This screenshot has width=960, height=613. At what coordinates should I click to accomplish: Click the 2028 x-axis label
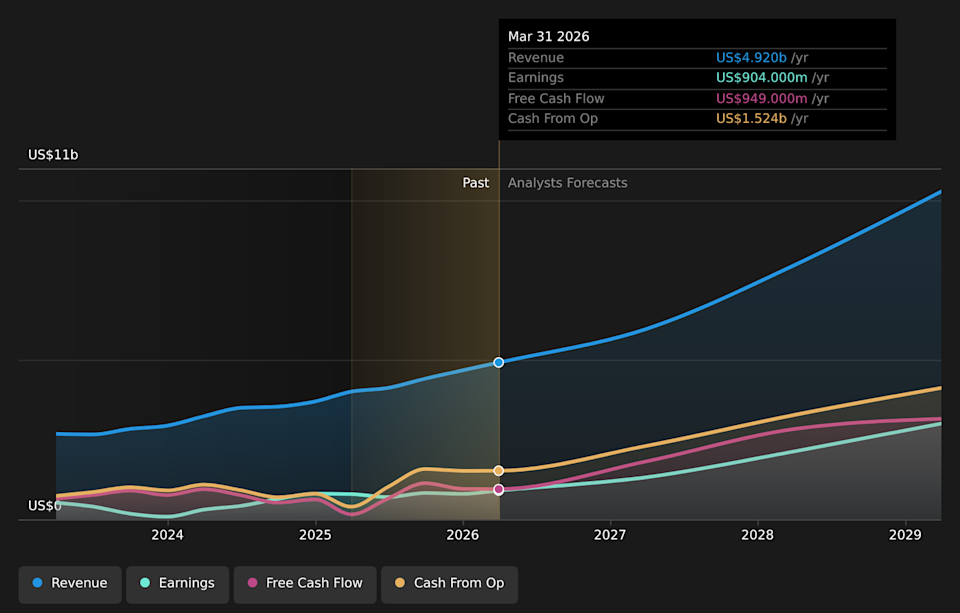coord(757,535)
